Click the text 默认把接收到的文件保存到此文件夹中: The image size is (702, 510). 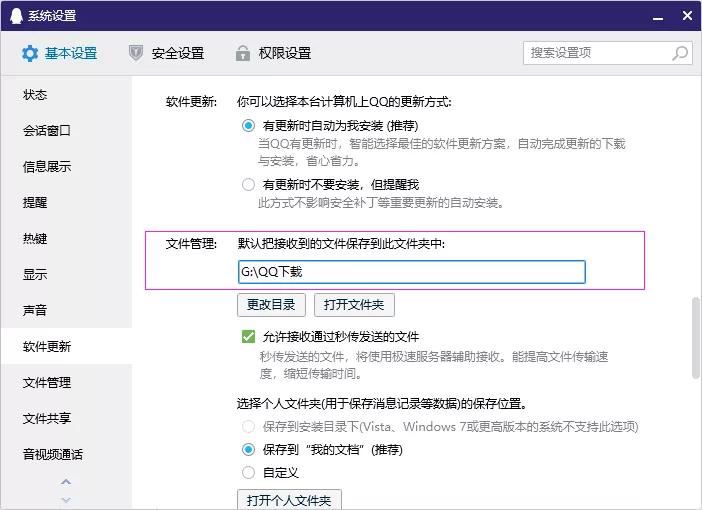coord(341,244)
